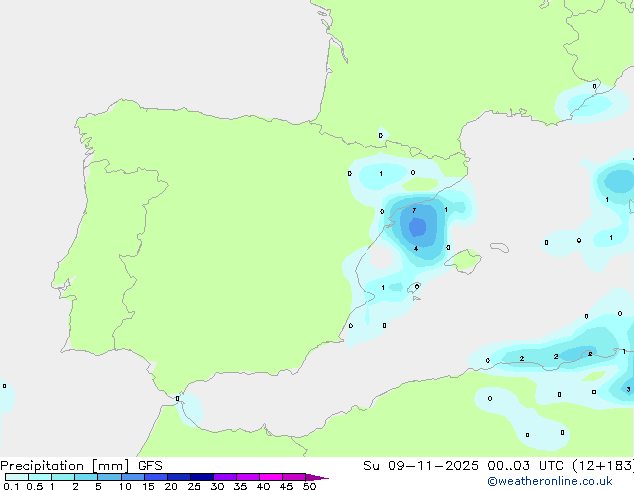Click the '15' legend scale label
The height and width of the screenshot is (490, 634).
tap(148, 486)
